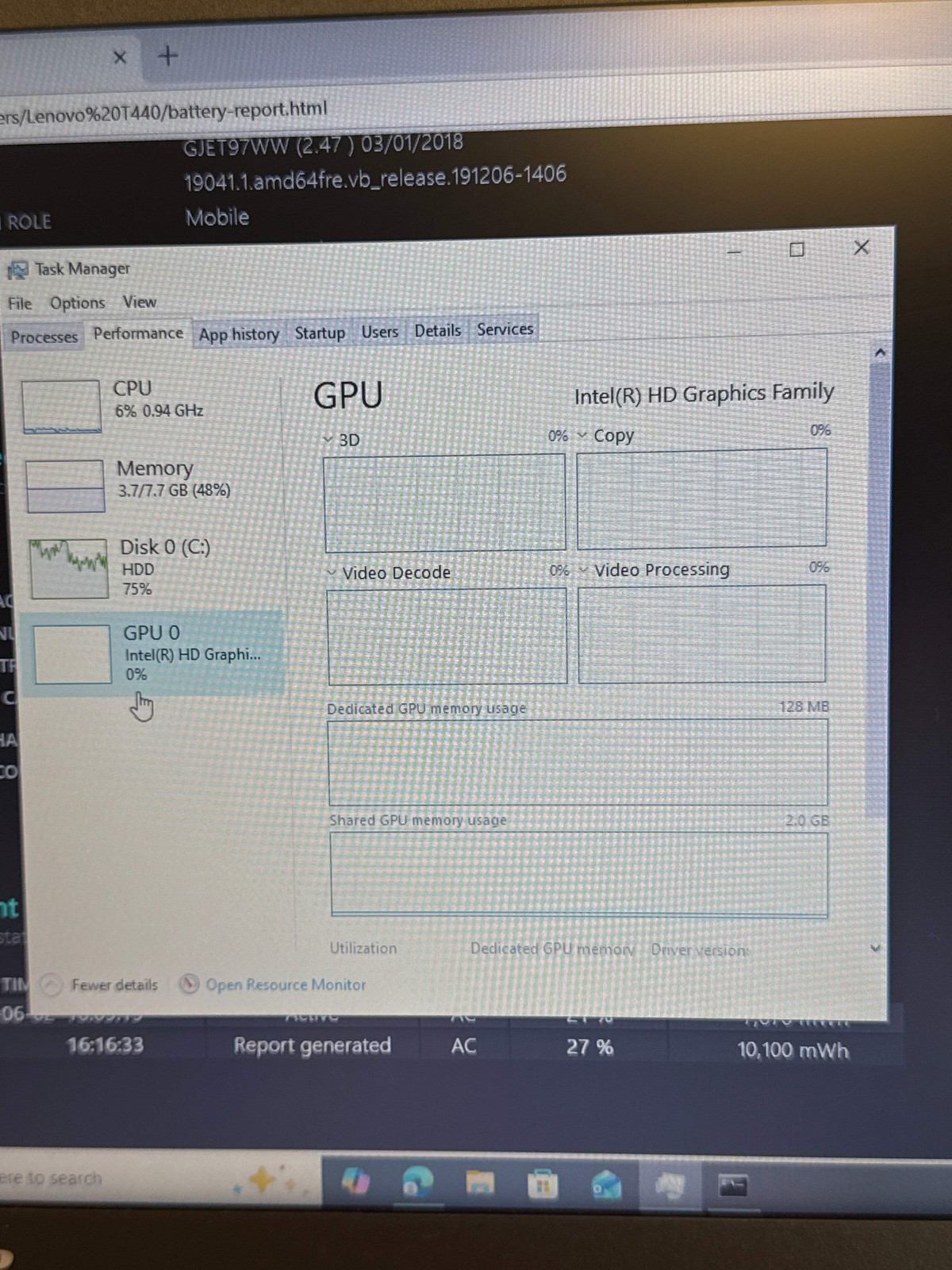Click the '128 MB' dedicated memory value
Image resolution: width=952 pixels, height=1270 pixels.
point(804,706)
